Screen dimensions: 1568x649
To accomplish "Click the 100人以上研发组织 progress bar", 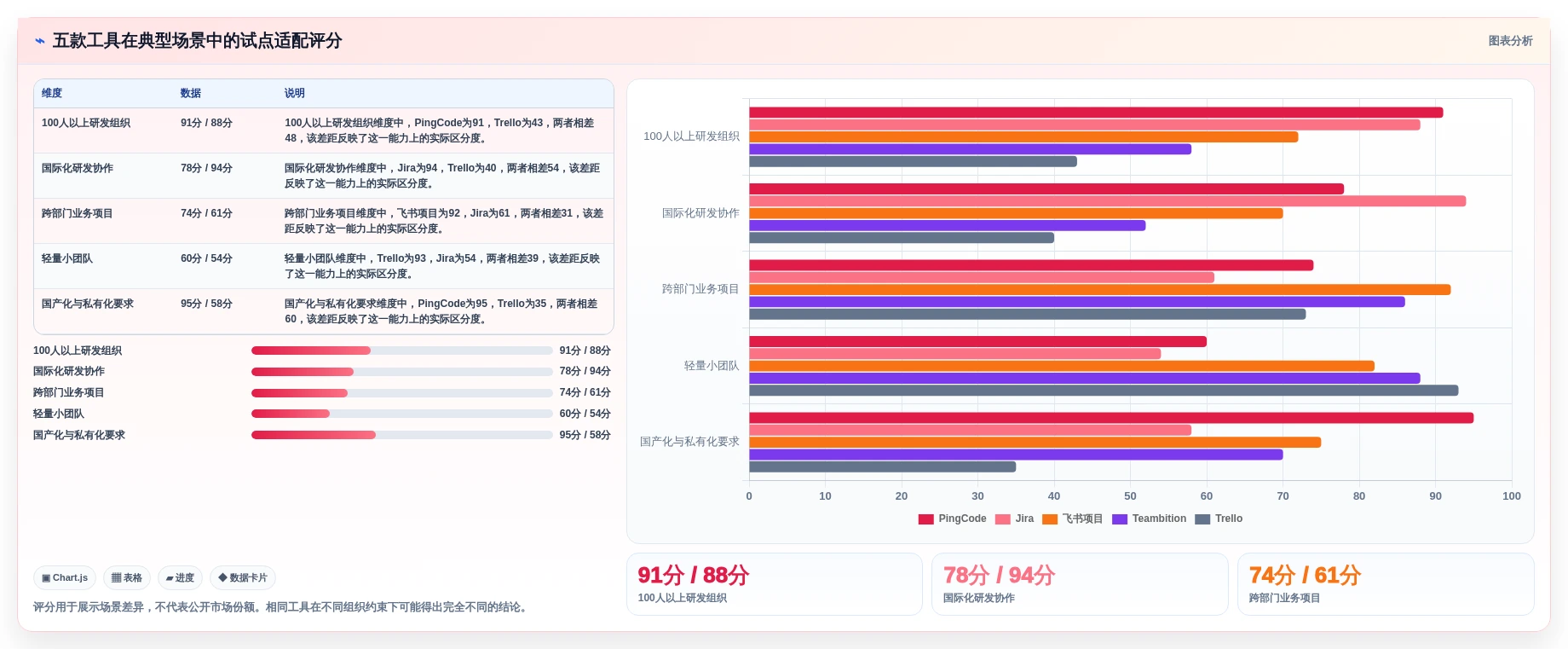I will pyautogui.click(x=402, y=351).
